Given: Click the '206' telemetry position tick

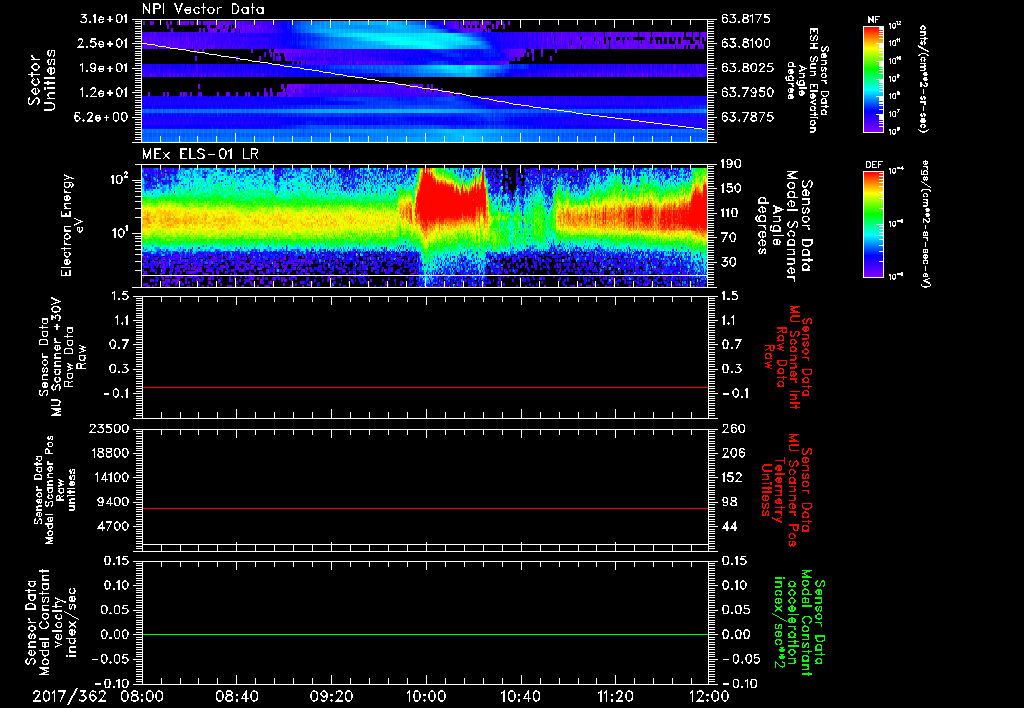Looking at the screenshot, I should (731, 453).
